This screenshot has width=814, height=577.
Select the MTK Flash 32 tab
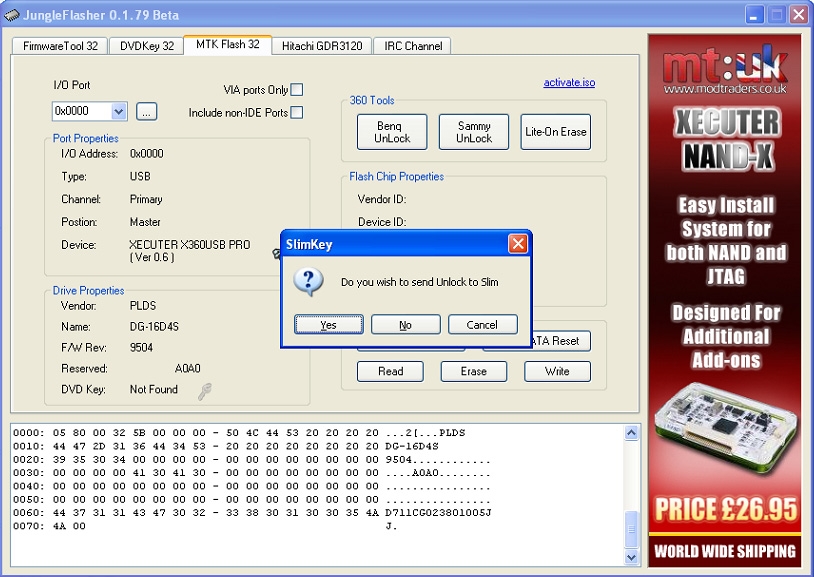(227, 45)
